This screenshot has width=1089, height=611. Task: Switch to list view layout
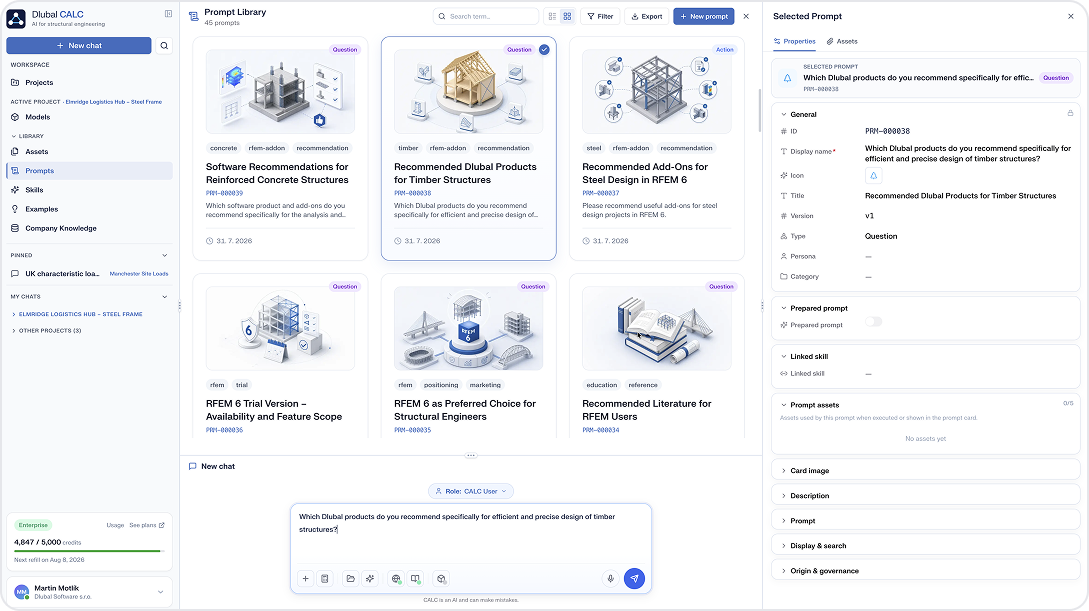point(552,16)
